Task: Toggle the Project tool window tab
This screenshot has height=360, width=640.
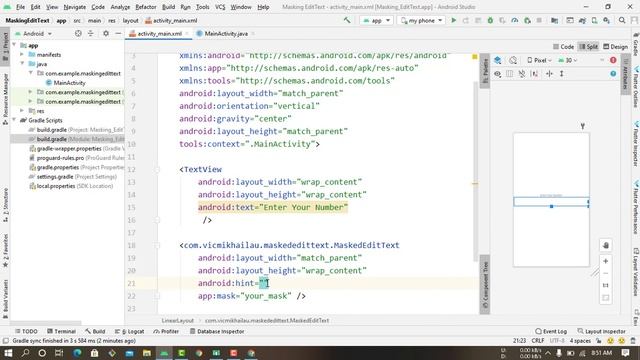Action: click(x=5, y=46)
